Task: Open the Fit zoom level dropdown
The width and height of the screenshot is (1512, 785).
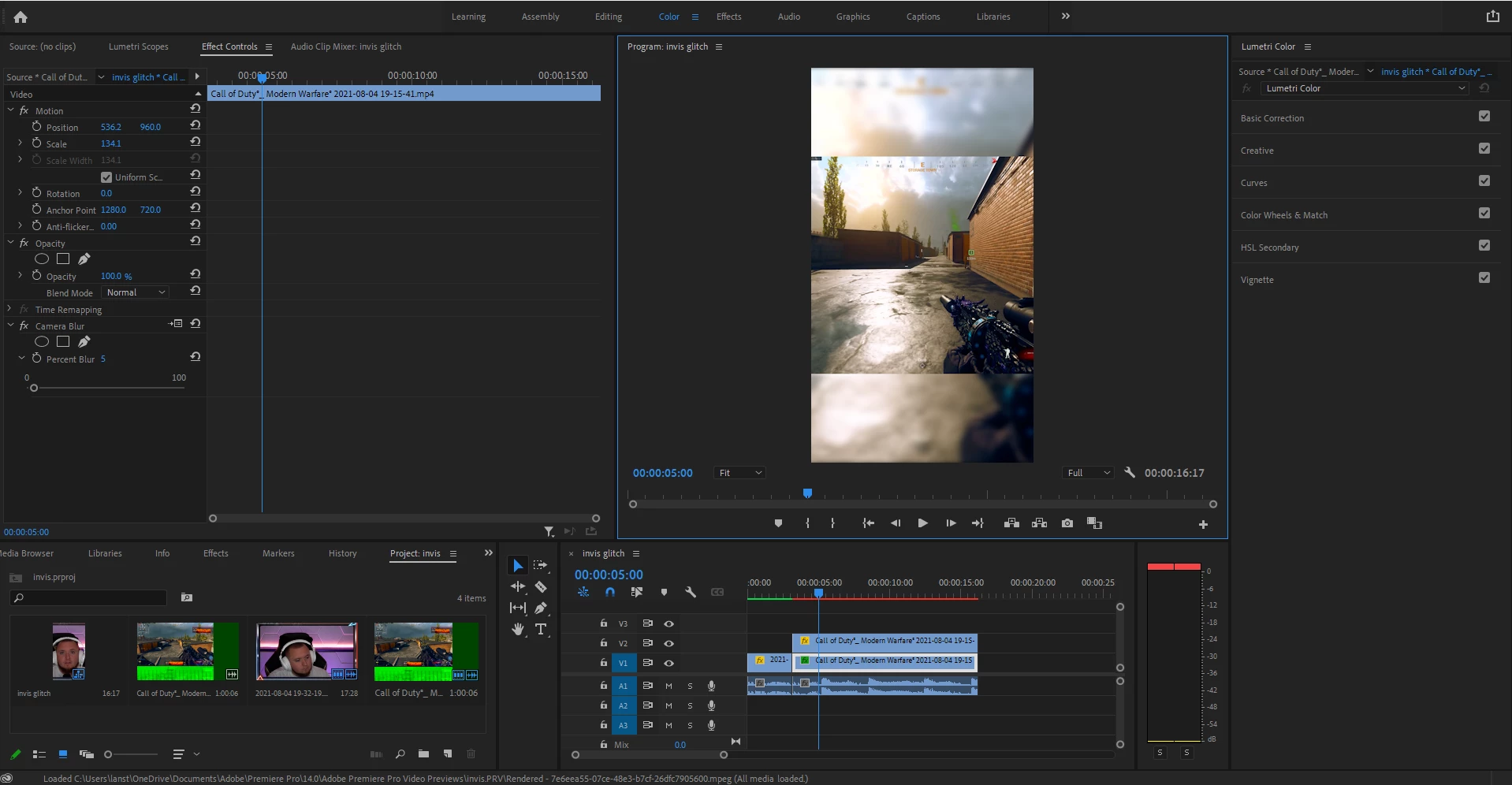Action: (739, 473)
